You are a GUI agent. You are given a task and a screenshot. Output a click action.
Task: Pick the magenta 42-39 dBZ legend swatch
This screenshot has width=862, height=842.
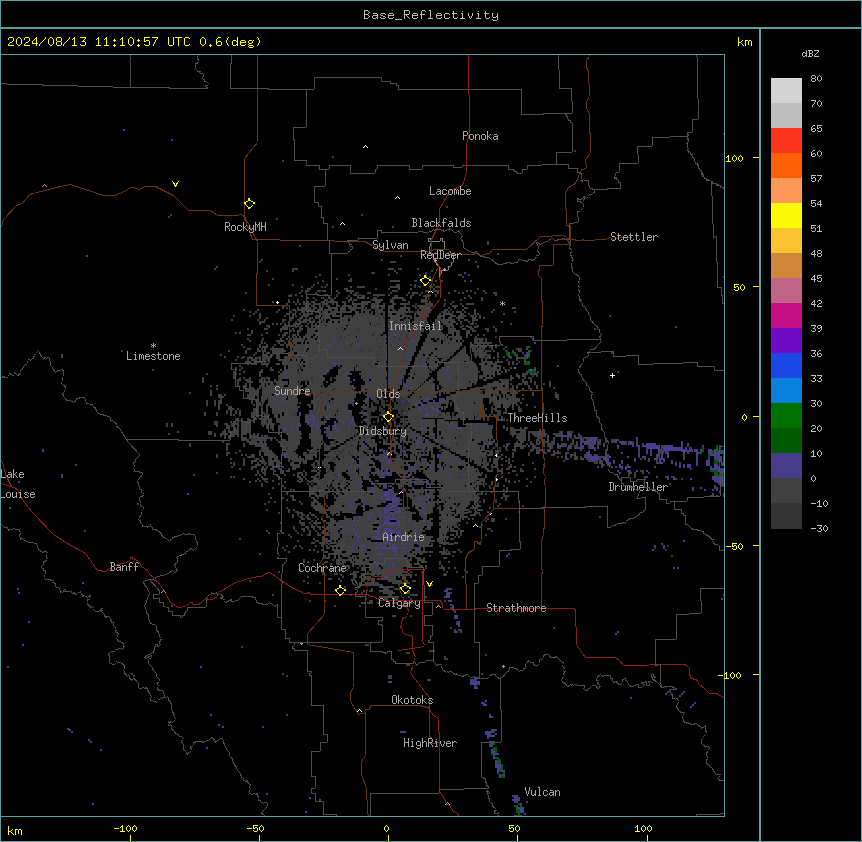[x=786, y=315]
